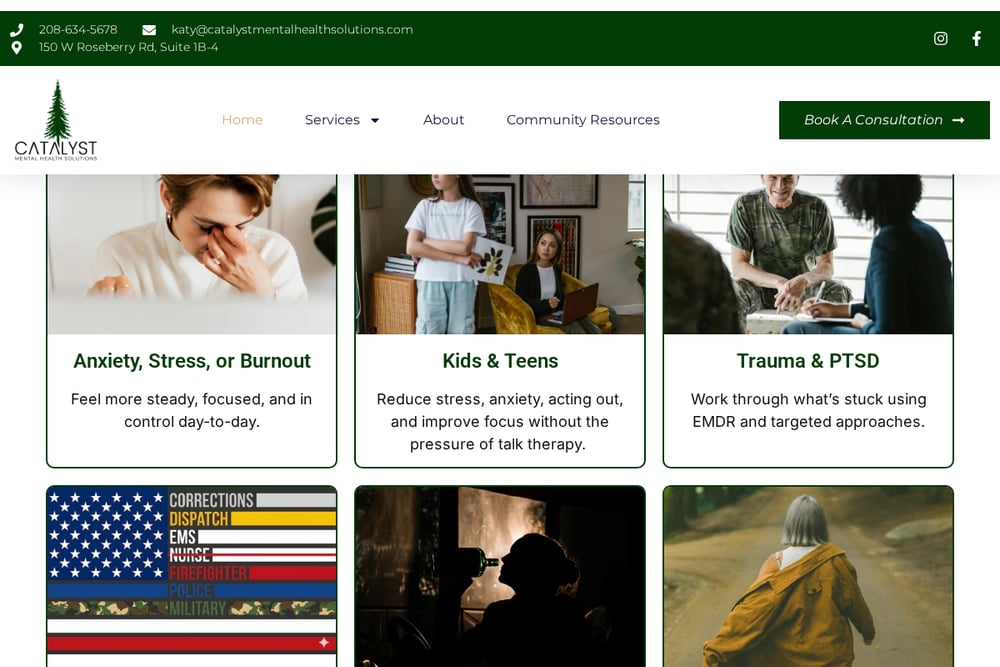This screenshot has height=667, width=1000.
Task: Email katy@catalystmentalhealthsolutions.com
Action: pos(292,29)
